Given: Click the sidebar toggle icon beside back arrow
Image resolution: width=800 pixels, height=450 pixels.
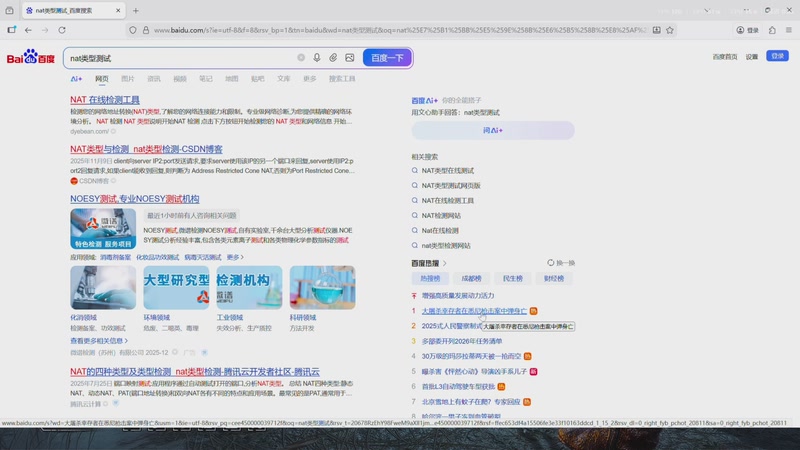Looking at the screenshot, I should pyautogui.click(x=12, y=30).
